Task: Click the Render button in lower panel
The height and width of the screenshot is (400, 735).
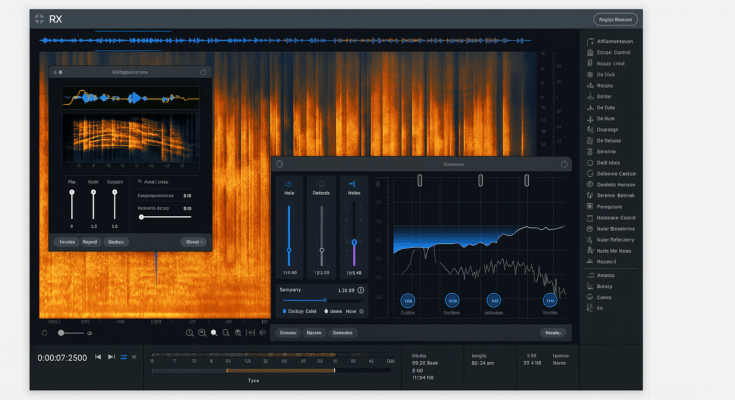Action: coord(553,333)
